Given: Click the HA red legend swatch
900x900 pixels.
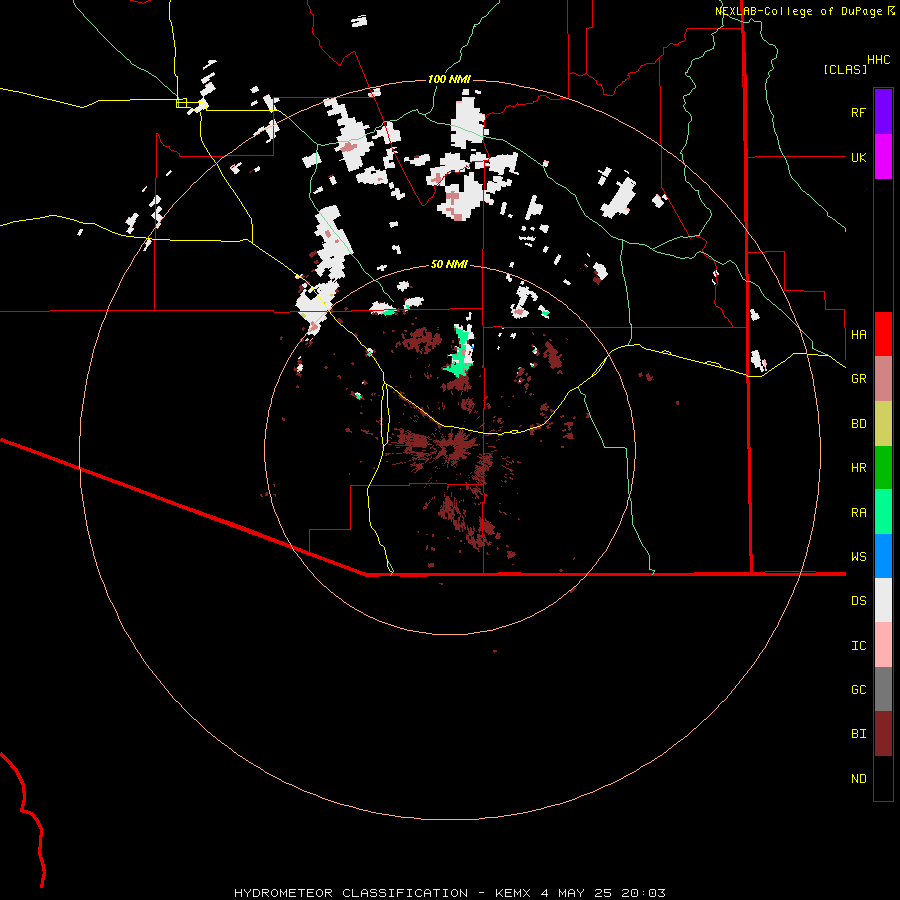Looking at the screenshot, I should [883, 334].
